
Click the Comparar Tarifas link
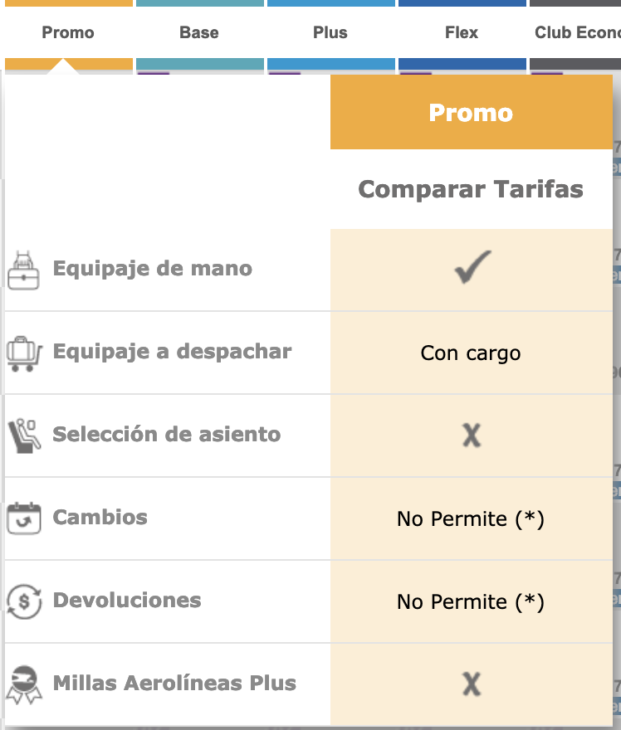[471, 189]
